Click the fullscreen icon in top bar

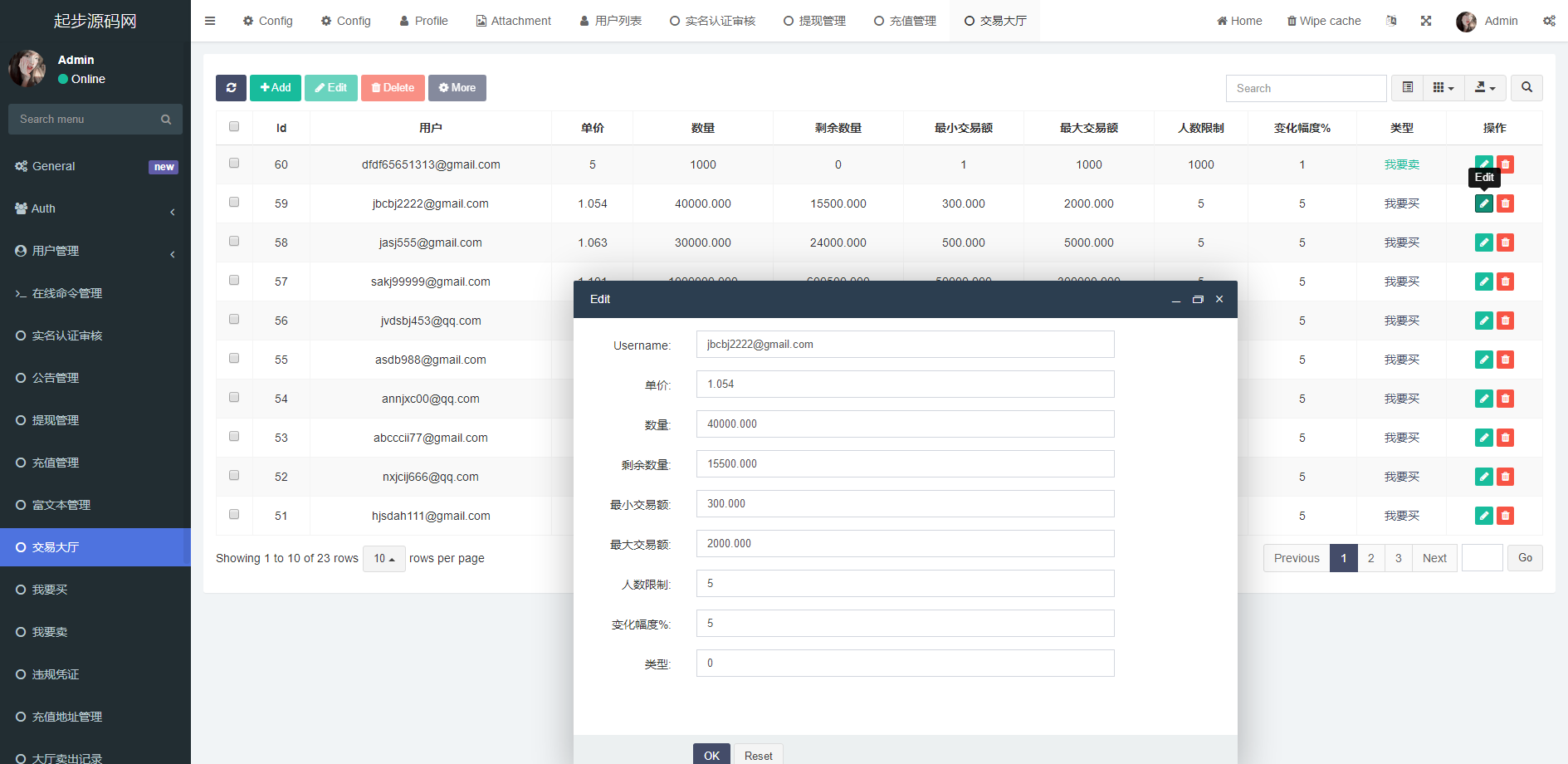[1425, 21]
